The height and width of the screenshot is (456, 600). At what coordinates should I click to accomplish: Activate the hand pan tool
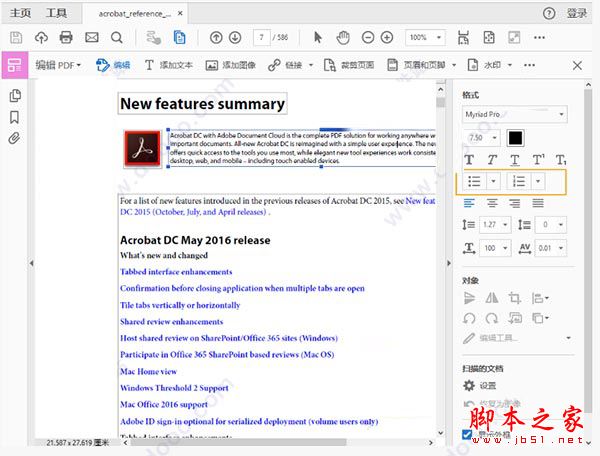pos(343,37)
